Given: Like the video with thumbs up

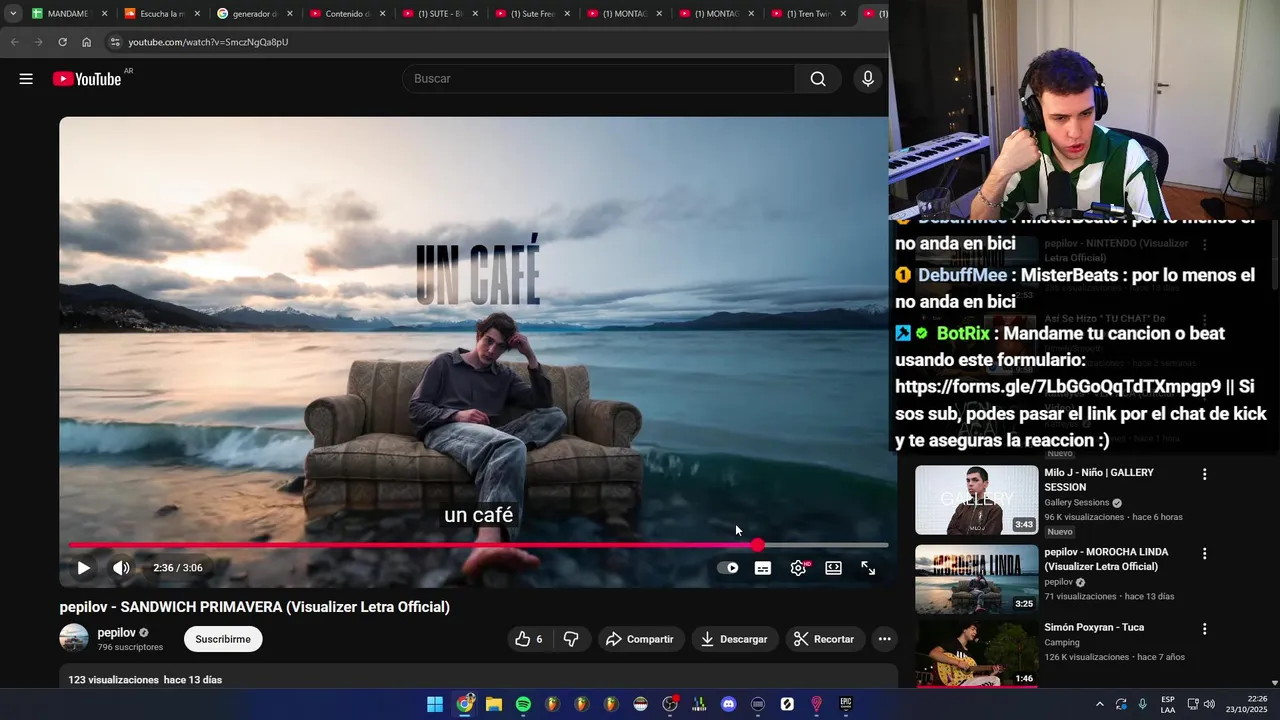Looking at the screenshot, I should (x=528, y=639).
